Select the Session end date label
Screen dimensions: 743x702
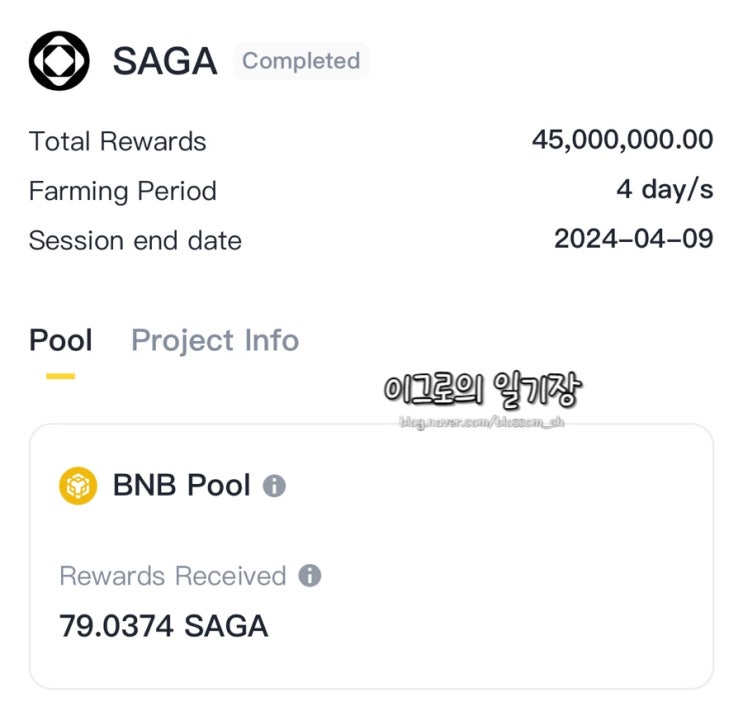(x=135, y=240)
